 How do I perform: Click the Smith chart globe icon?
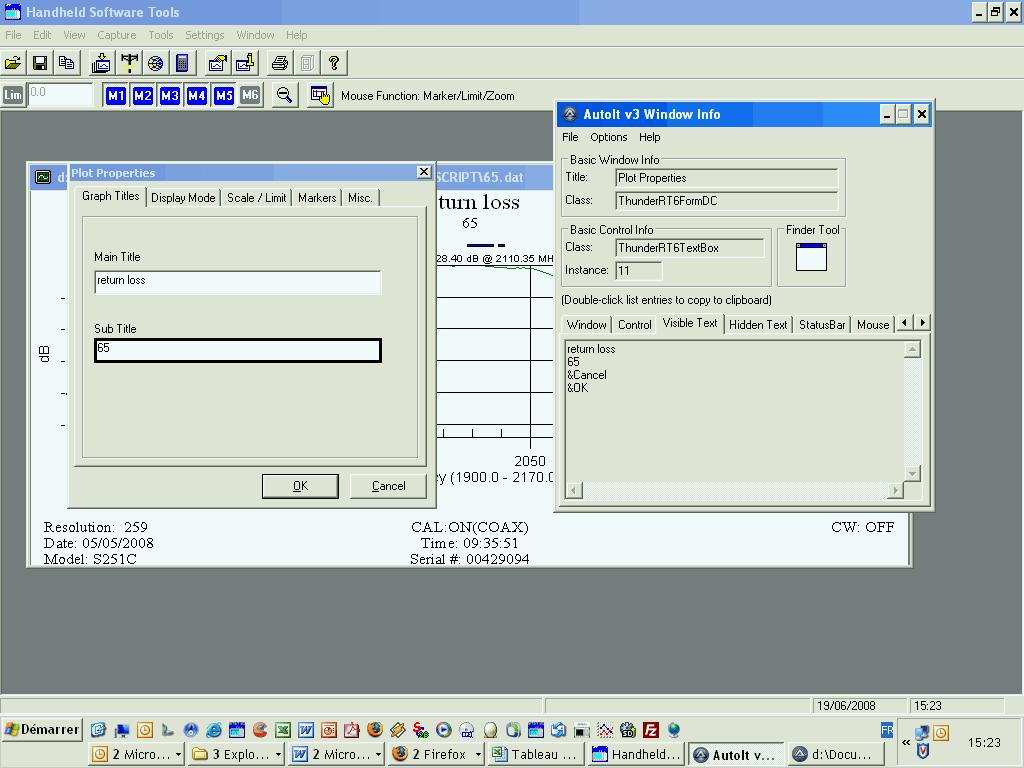(156, 63)
